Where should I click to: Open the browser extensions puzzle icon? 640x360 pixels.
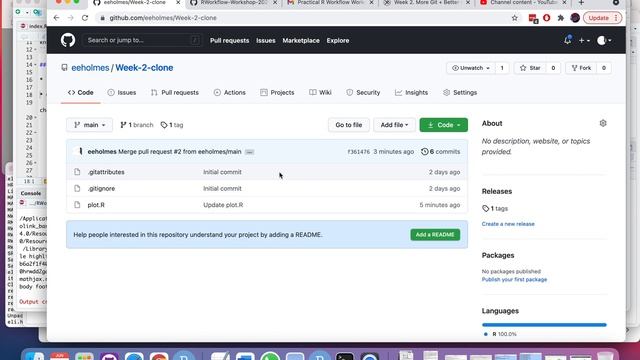(561, 18)
